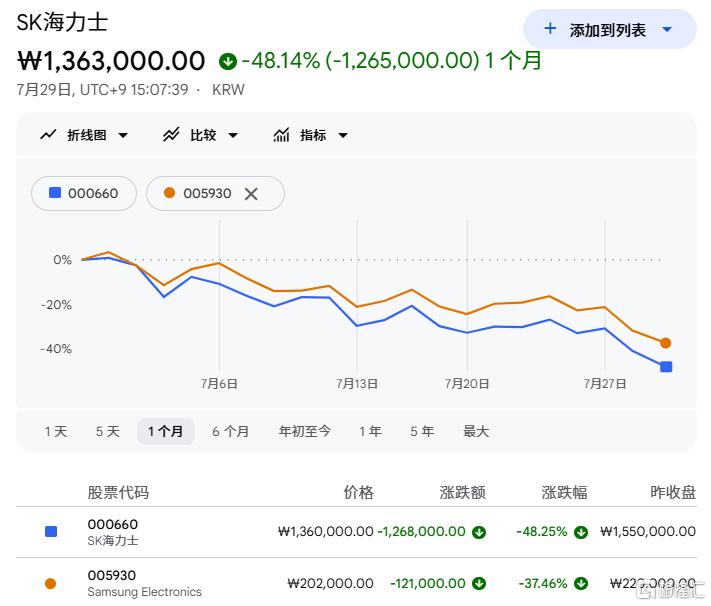This screenshot has width=711, height=606.
Task: Expand the 折线图 chart type dropdown
Action: point(123,135)
